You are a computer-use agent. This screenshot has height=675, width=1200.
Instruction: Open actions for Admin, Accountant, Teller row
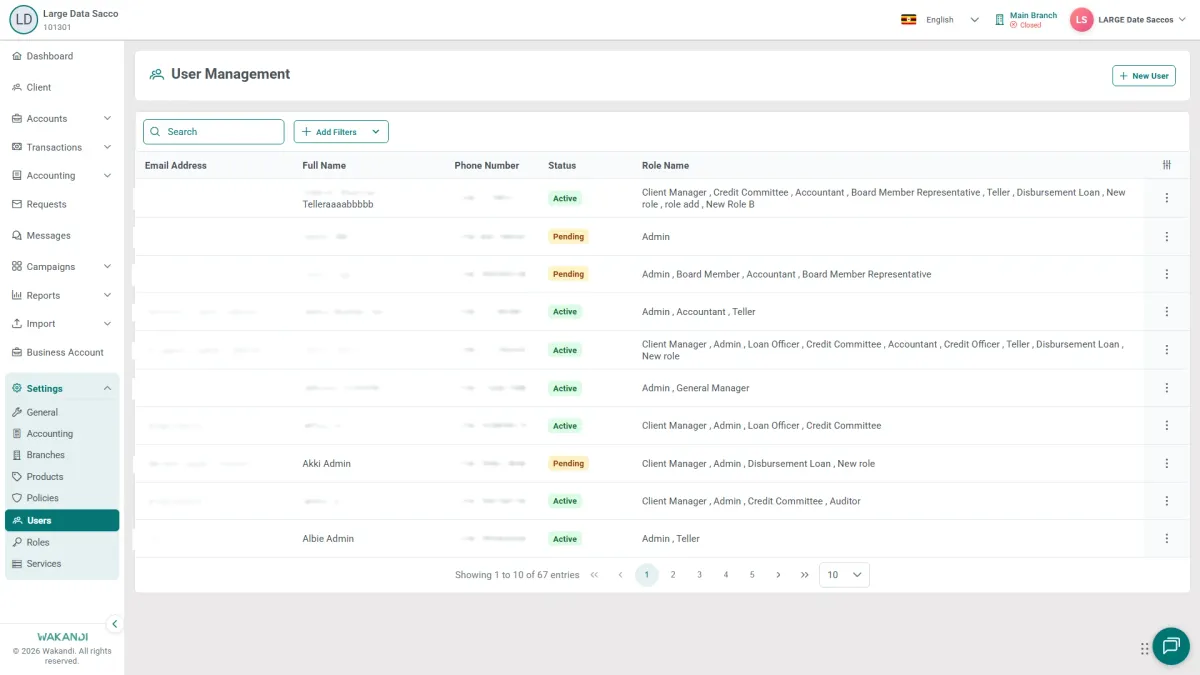click(x=1167, y=311)
